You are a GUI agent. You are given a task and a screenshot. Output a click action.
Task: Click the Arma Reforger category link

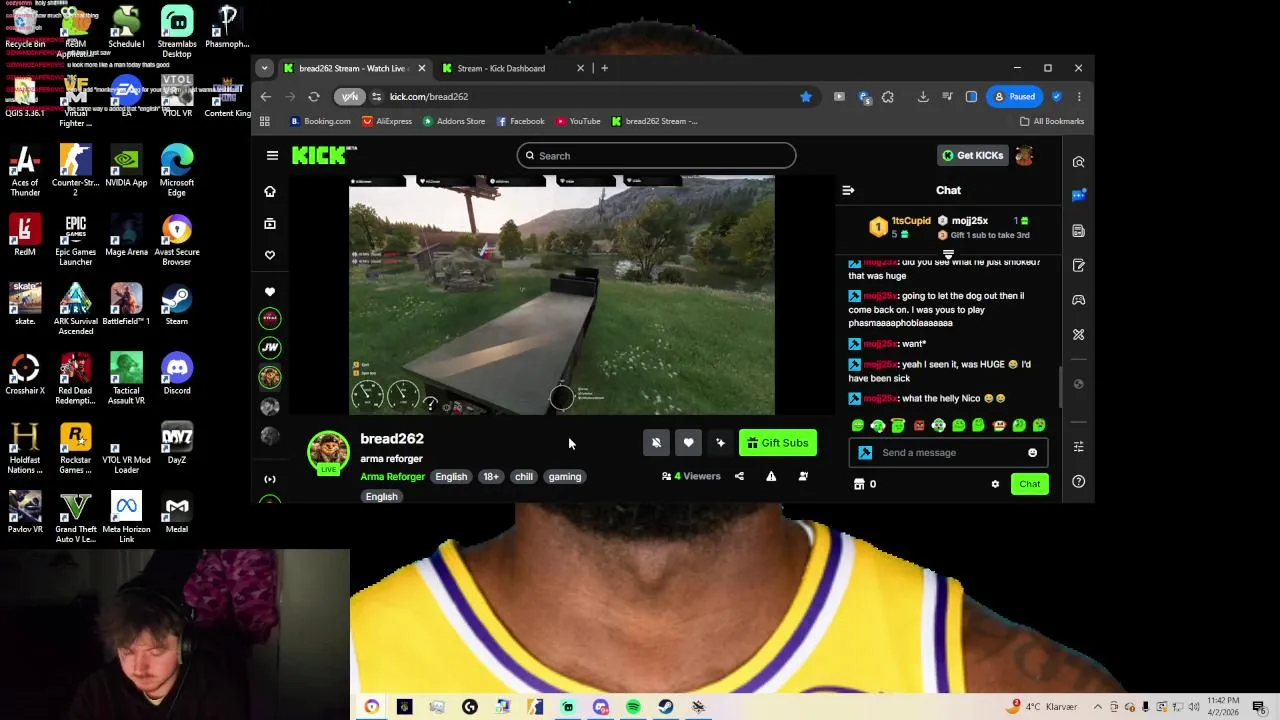point(392,477)
